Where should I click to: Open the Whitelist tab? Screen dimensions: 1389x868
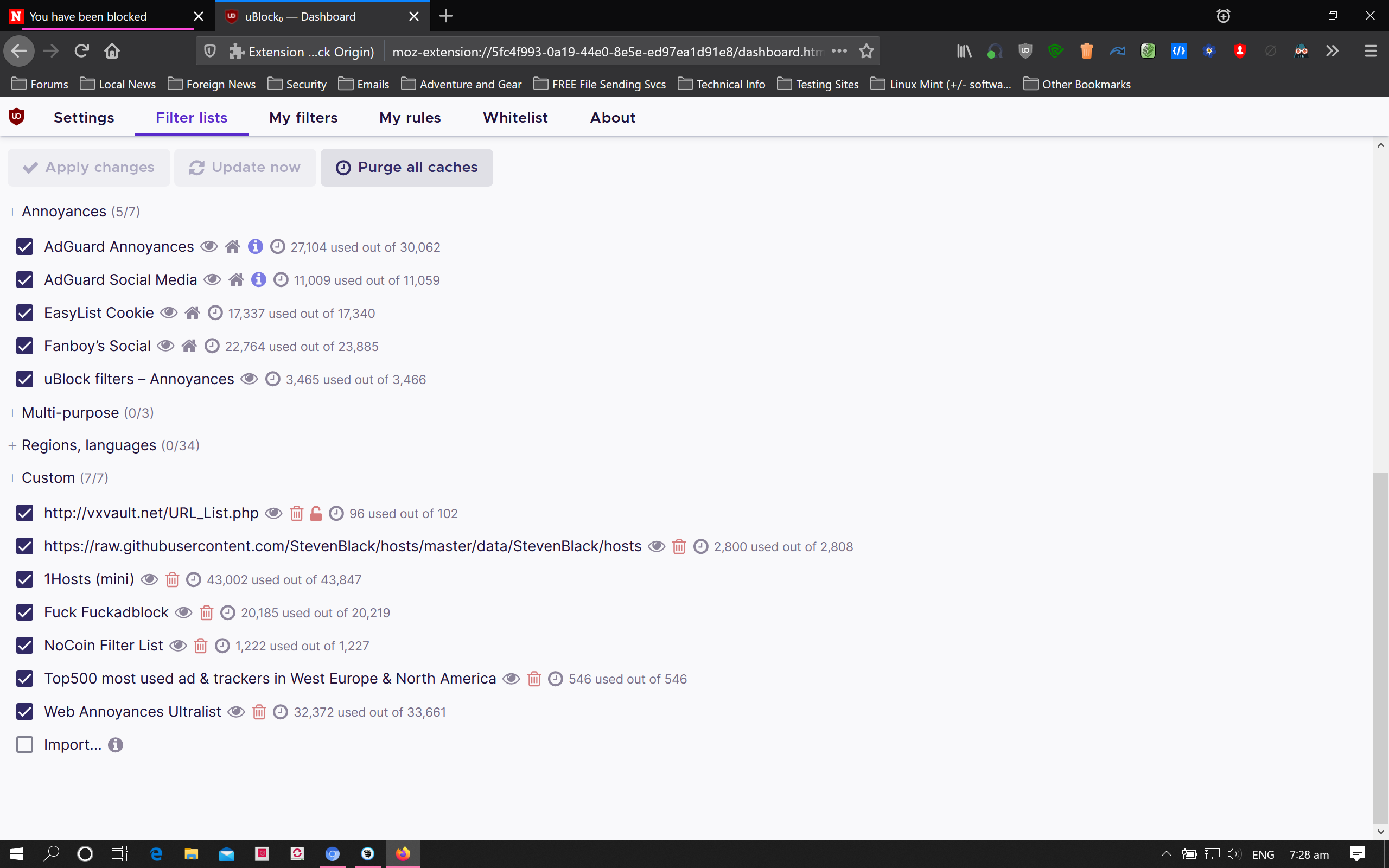click(515, 118)
